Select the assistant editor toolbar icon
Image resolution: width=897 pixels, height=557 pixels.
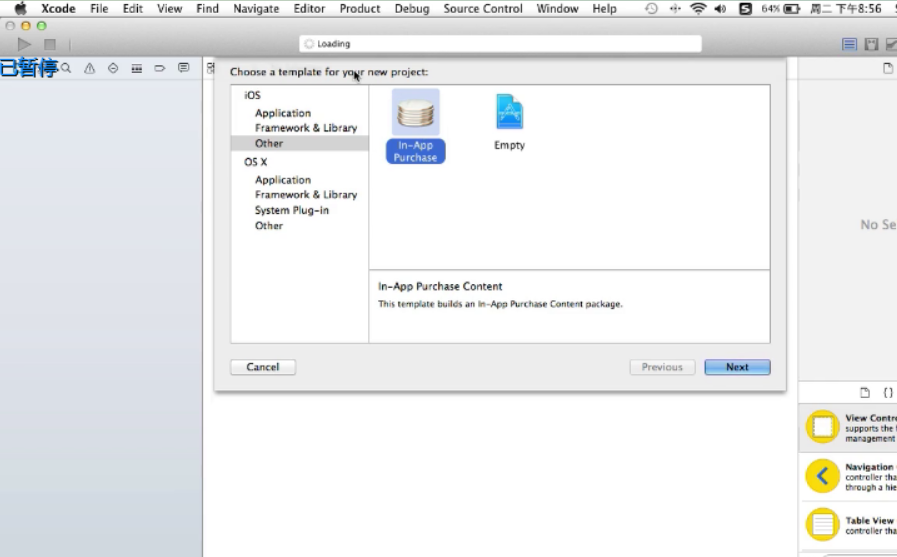(x=871, y=44)
